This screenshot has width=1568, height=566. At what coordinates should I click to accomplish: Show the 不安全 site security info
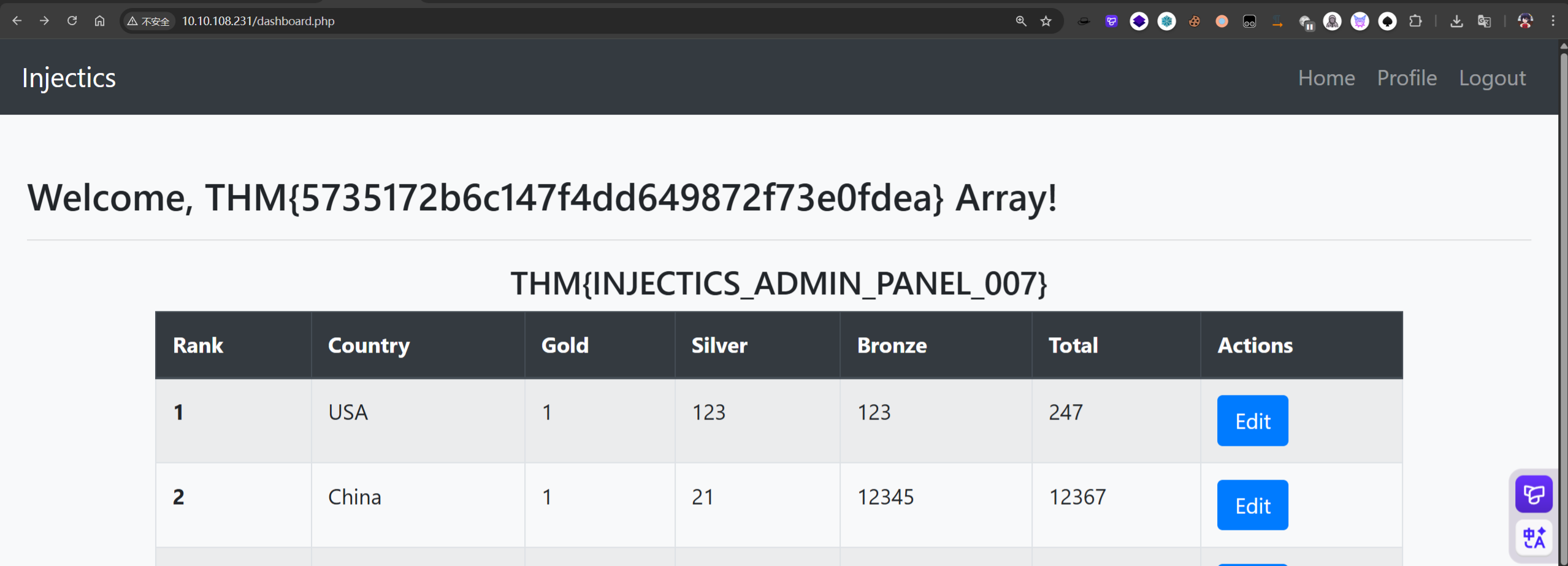click(x=149, y=21)
